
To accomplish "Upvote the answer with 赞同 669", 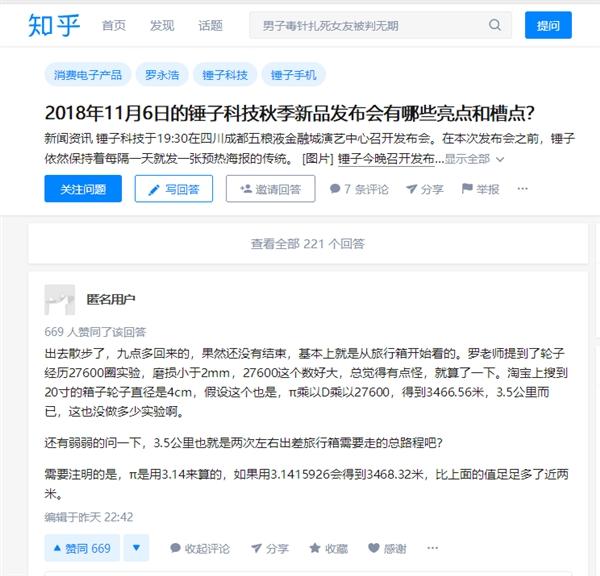I will pos(82,548).
